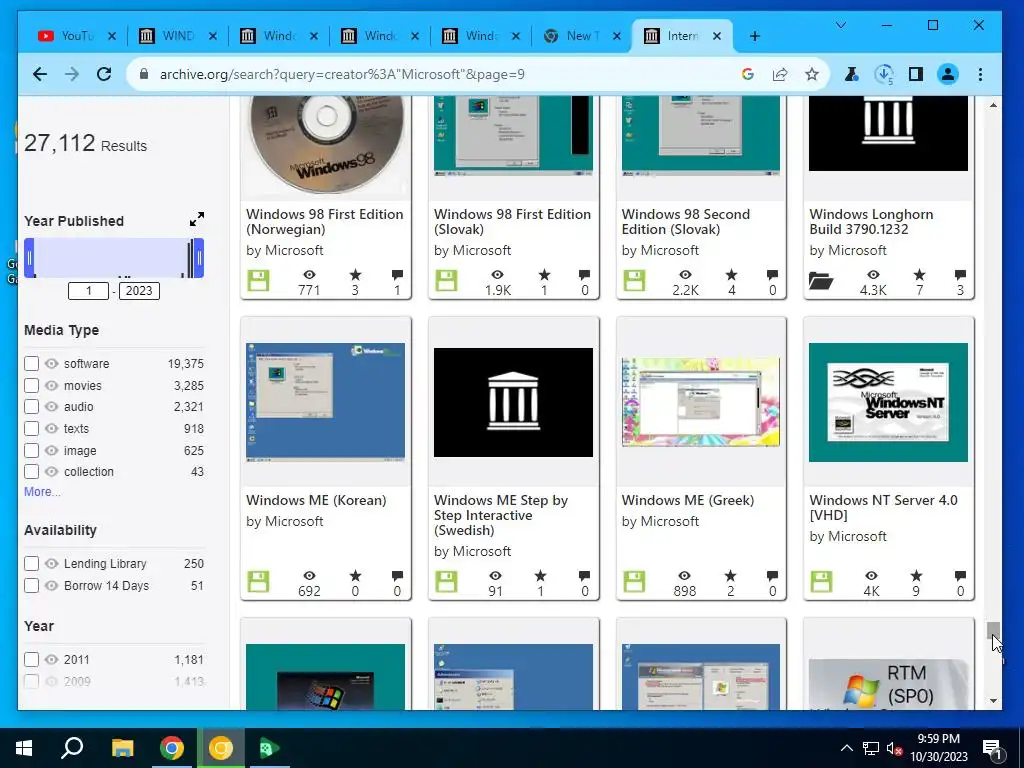Image resolution: width=1024 pixels, height=768 pixels.
Task: Open Windows 98 First Edition (Norwegian) title
Action: [x=325, y=221]
